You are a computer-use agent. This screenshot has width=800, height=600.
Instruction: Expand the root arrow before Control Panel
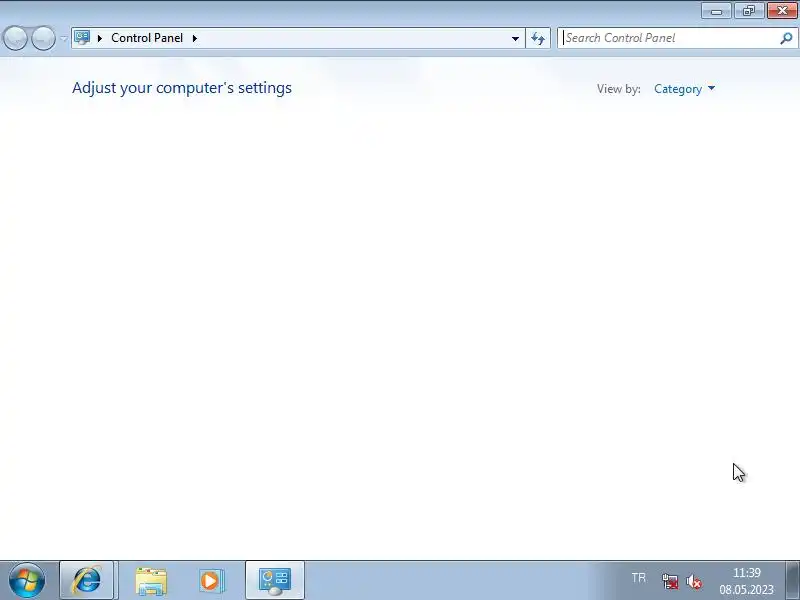tap(100, 38)
